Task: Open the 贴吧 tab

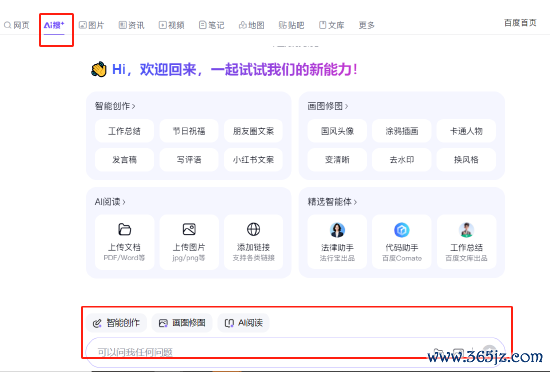Action: pos(291,25)
